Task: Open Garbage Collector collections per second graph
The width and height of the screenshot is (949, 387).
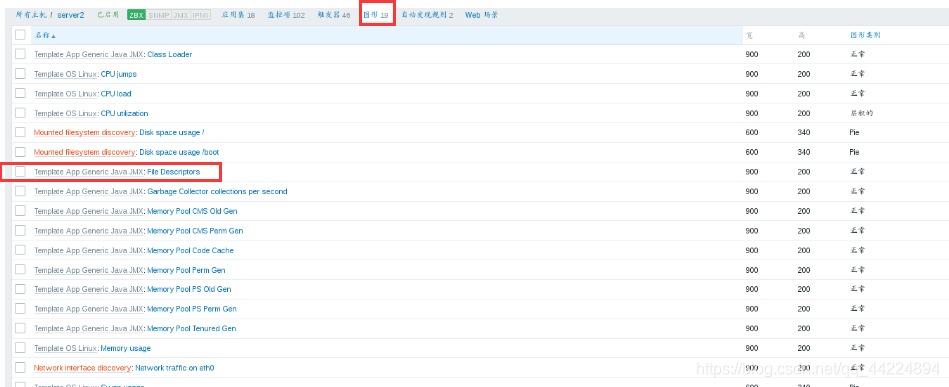Action: click(217, 191)
